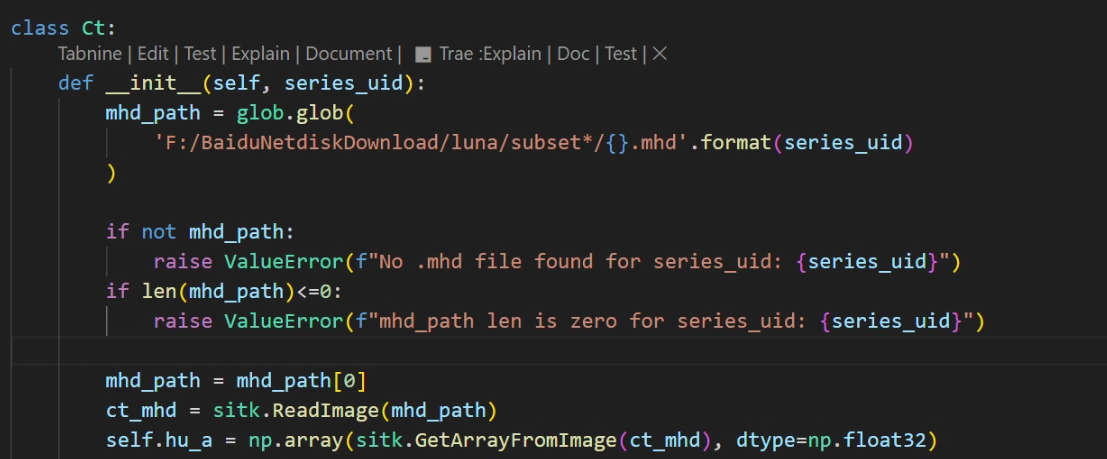Click the Edit code lens action
Viewport: 1107px width, 459px height.
153,54
